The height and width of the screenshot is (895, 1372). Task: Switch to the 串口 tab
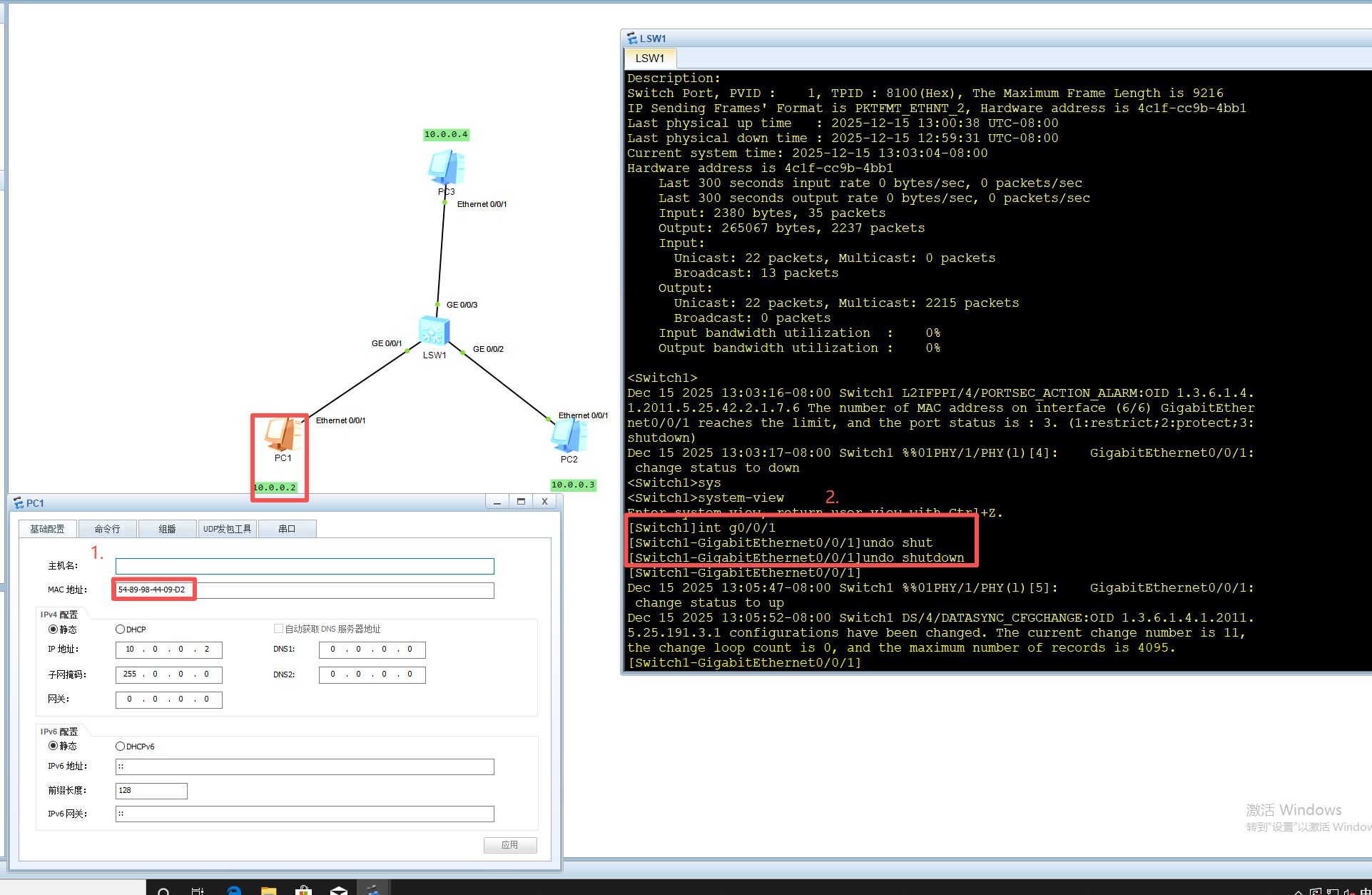coord(287,529)
